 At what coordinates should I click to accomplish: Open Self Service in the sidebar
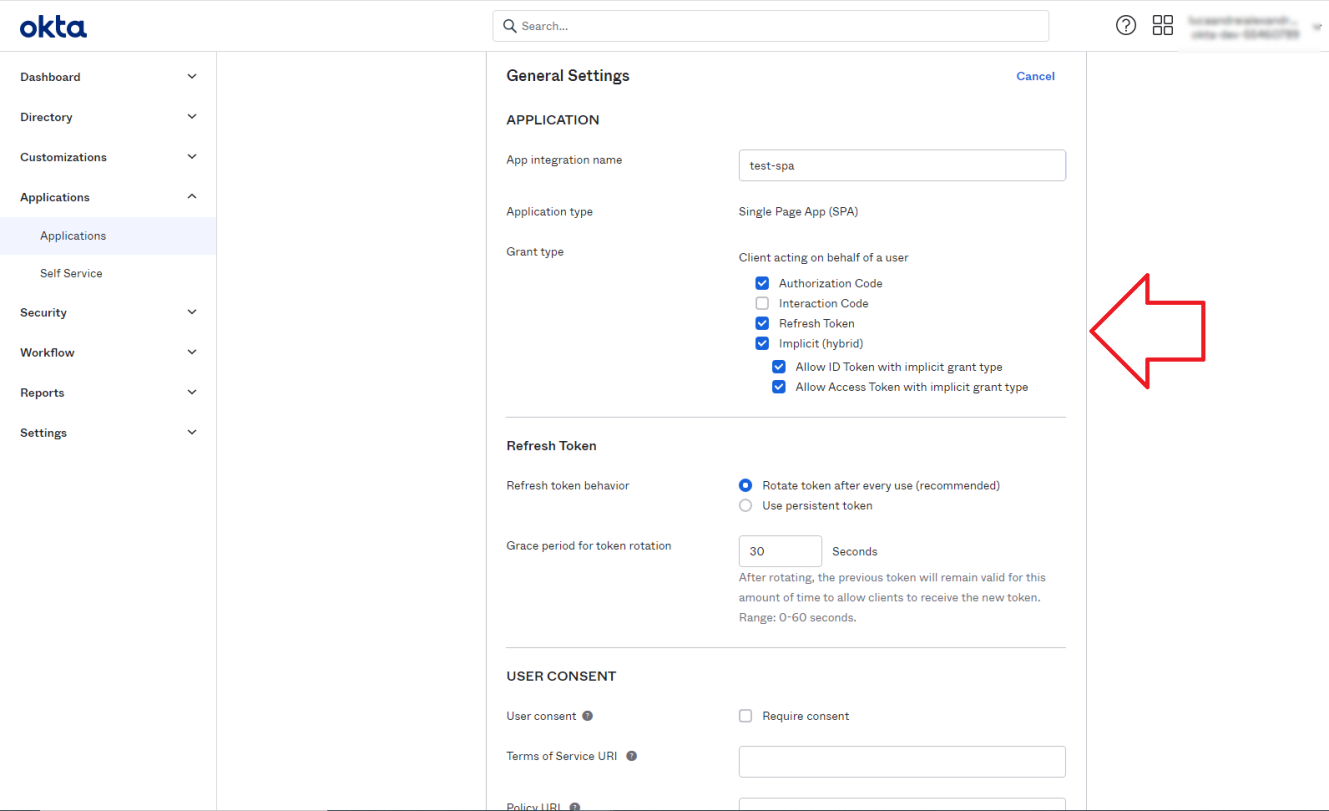pos(71,273)
